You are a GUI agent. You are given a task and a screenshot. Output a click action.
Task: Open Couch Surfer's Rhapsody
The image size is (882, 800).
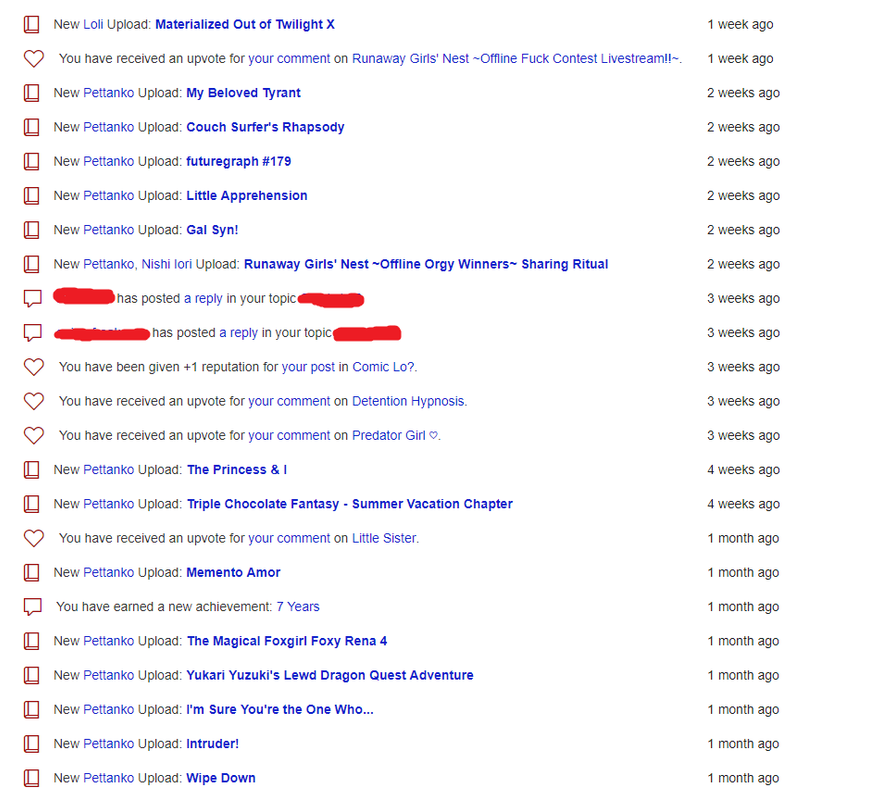(266, 127)
